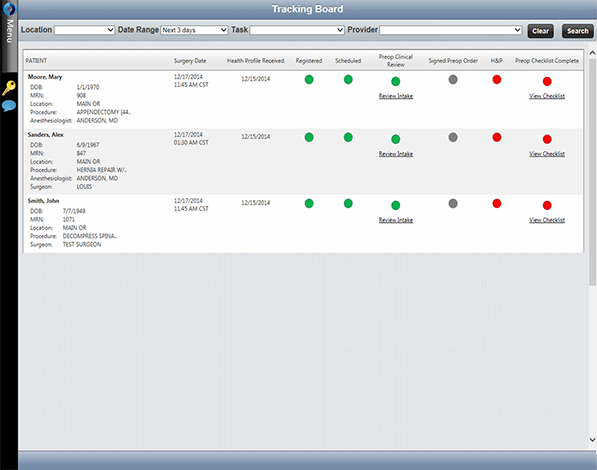
Task: Click the scrollbar down arrow
Action: coord(592,440)
